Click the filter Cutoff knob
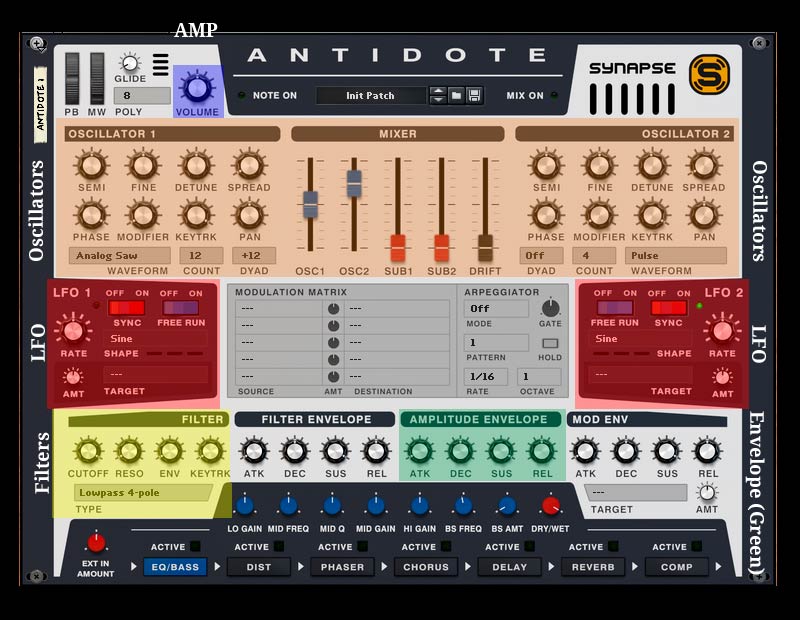800x620 pixels. 88,452
